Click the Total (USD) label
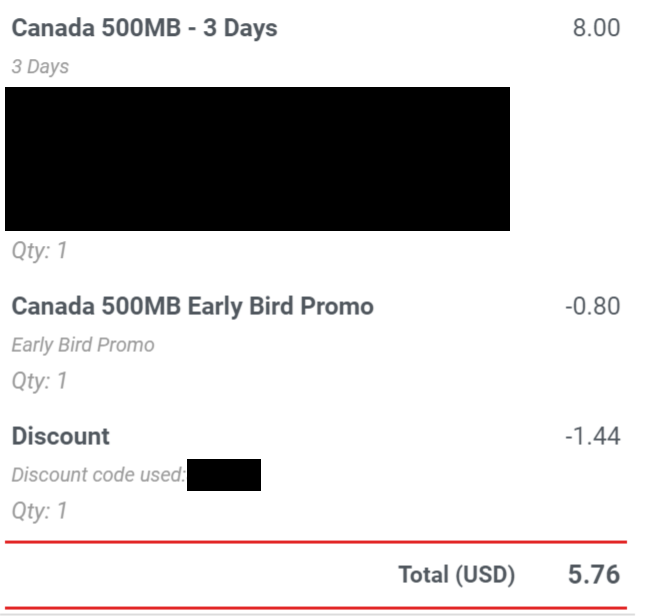This screenshot has height=616, width=657. coord(456,575)
